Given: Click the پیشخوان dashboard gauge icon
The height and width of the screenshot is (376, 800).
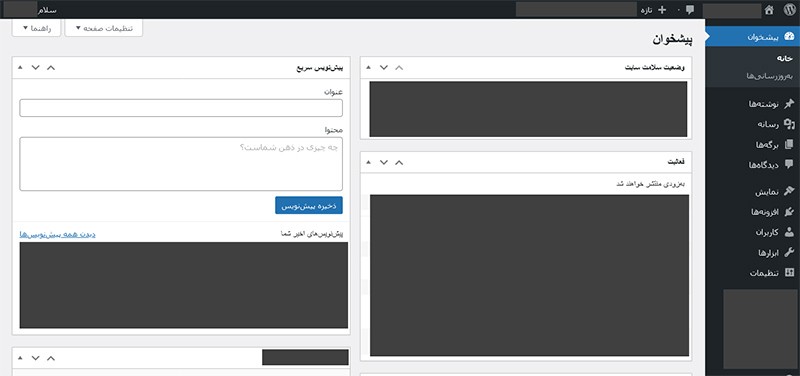Looking at the screenshot, I should [789, 37].
